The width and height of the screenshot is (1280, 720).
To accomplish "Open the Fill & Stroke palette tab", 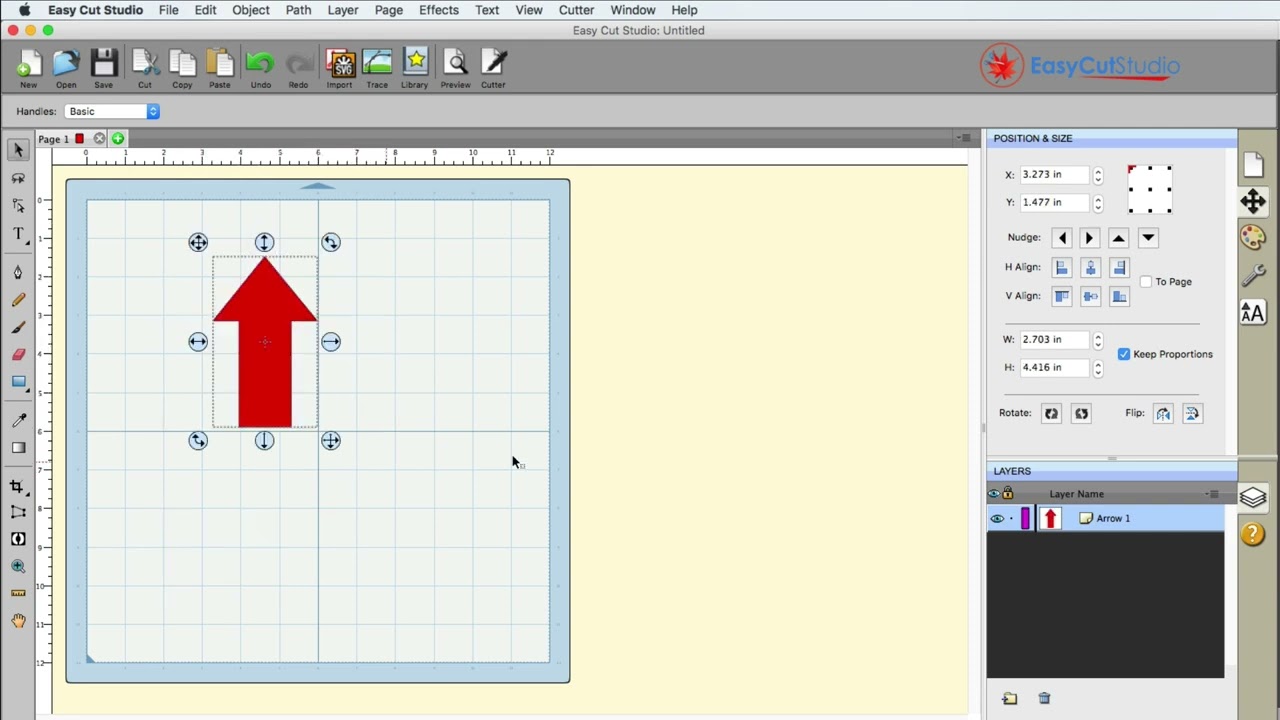I will point(1253,237).
